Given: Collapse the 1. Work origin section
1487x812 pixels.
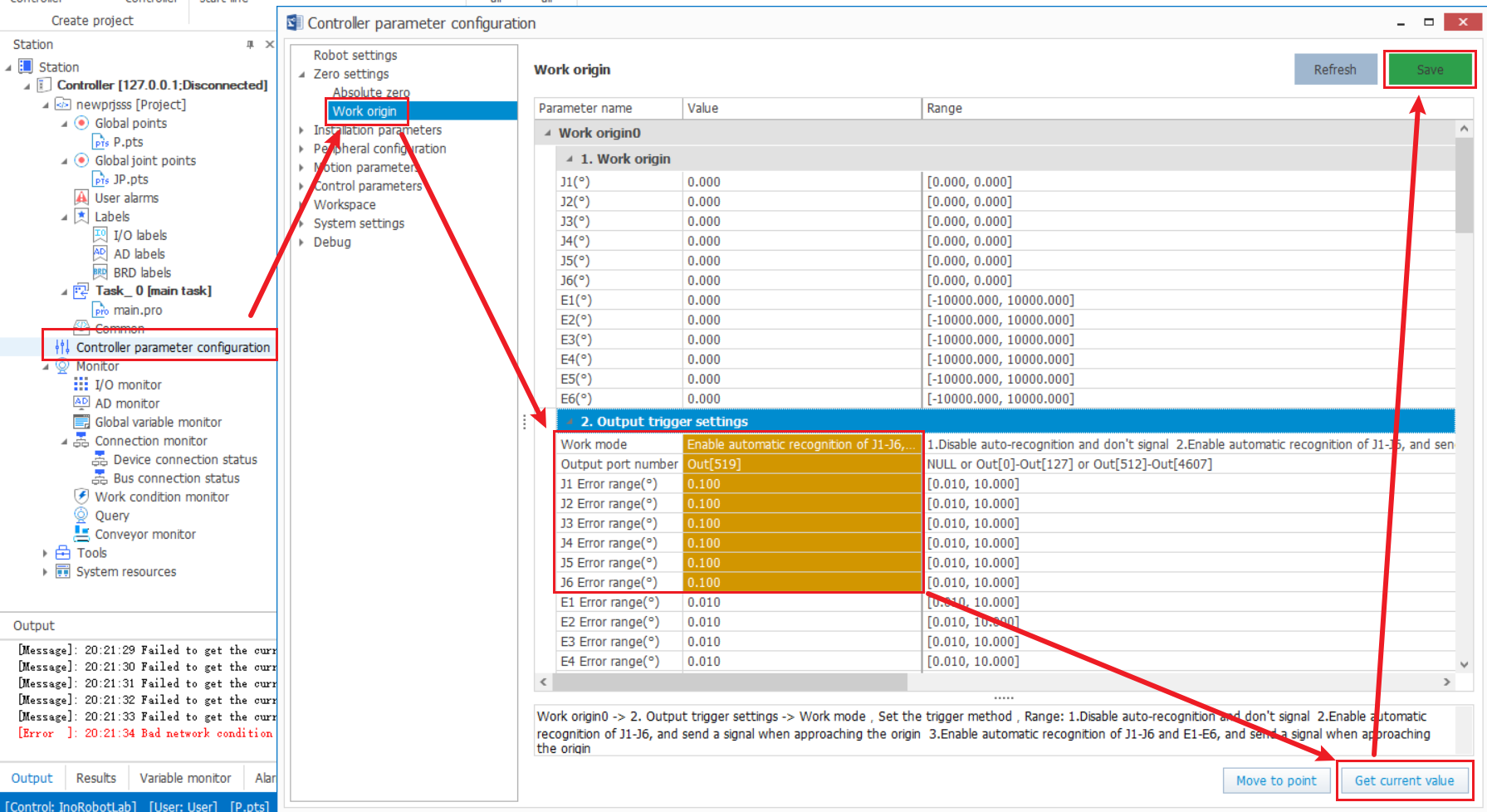Looking at the screenshot, I should click(x=570, y=159).
